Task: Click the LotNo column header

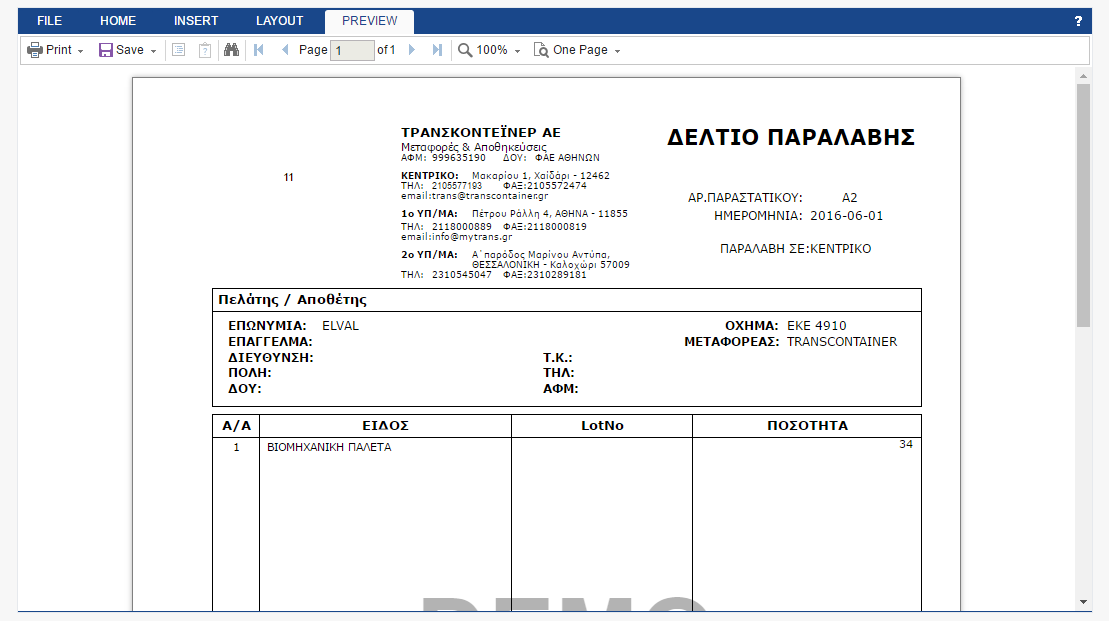Action: coord(602,426)
